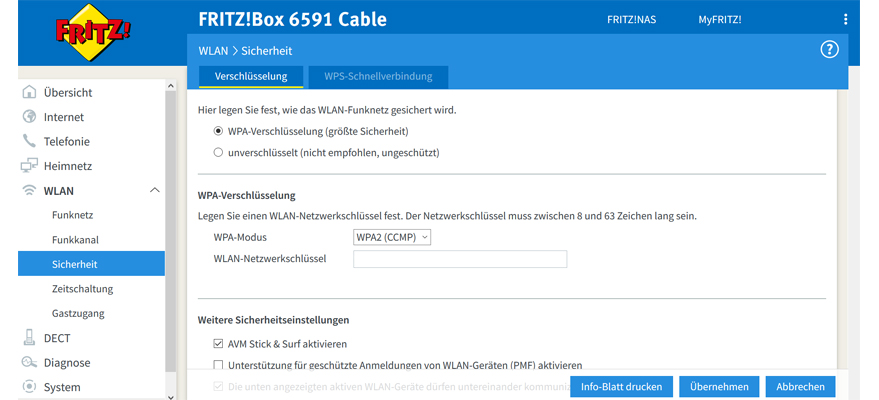Click the Heimnetz network icon

click(29, 166)
